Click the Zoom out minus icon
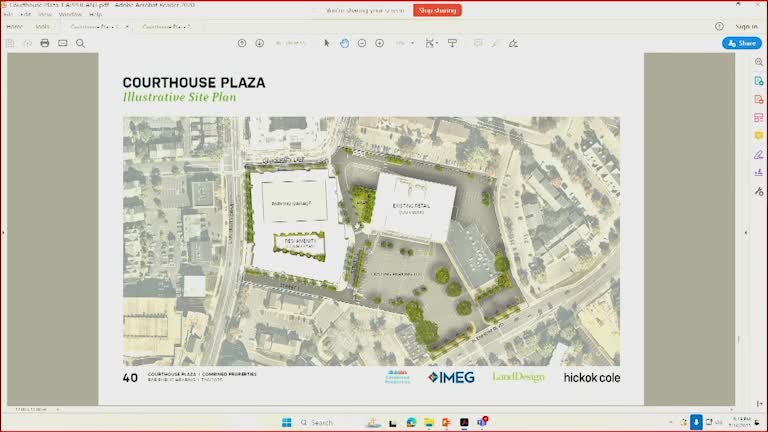 pos(362,43)
